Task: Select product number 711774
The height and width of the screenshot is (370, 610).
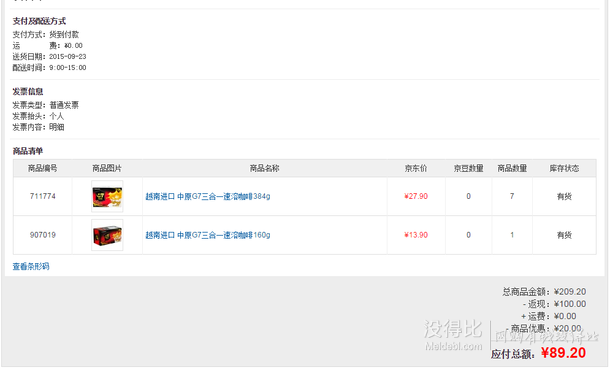Action: 43,196
